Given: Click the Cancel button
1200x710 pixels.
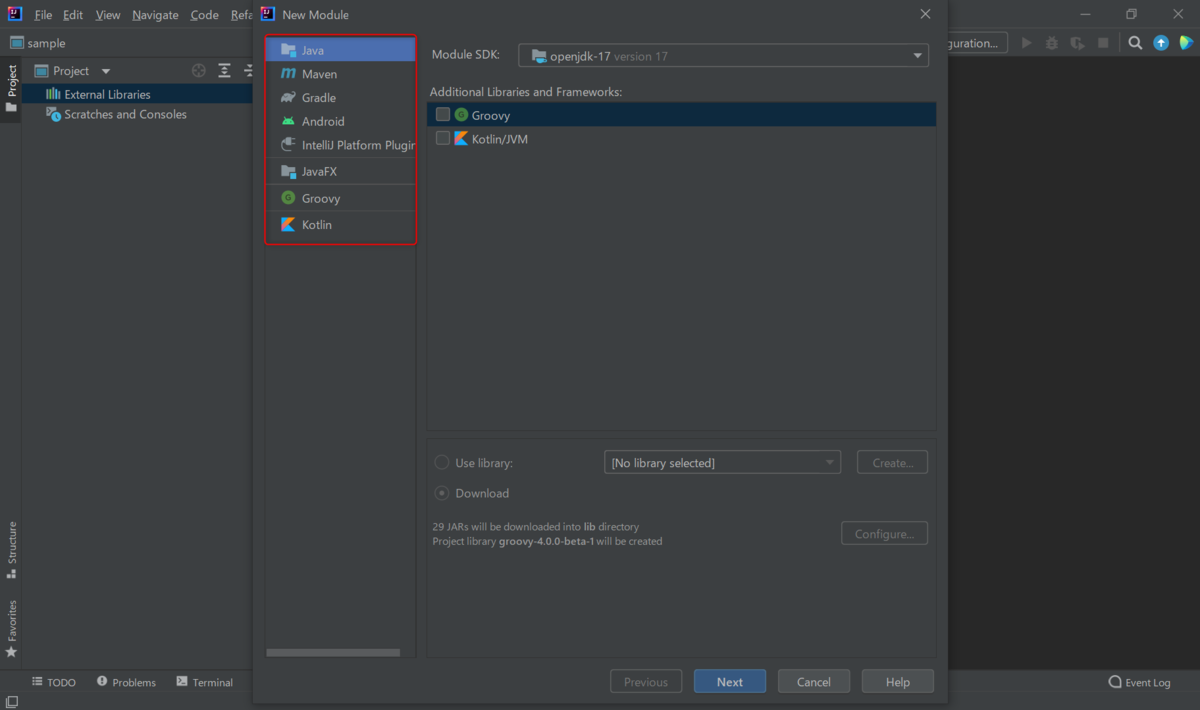Looking at the screenshot, I should pyautogui.click(x=814, y=682).
